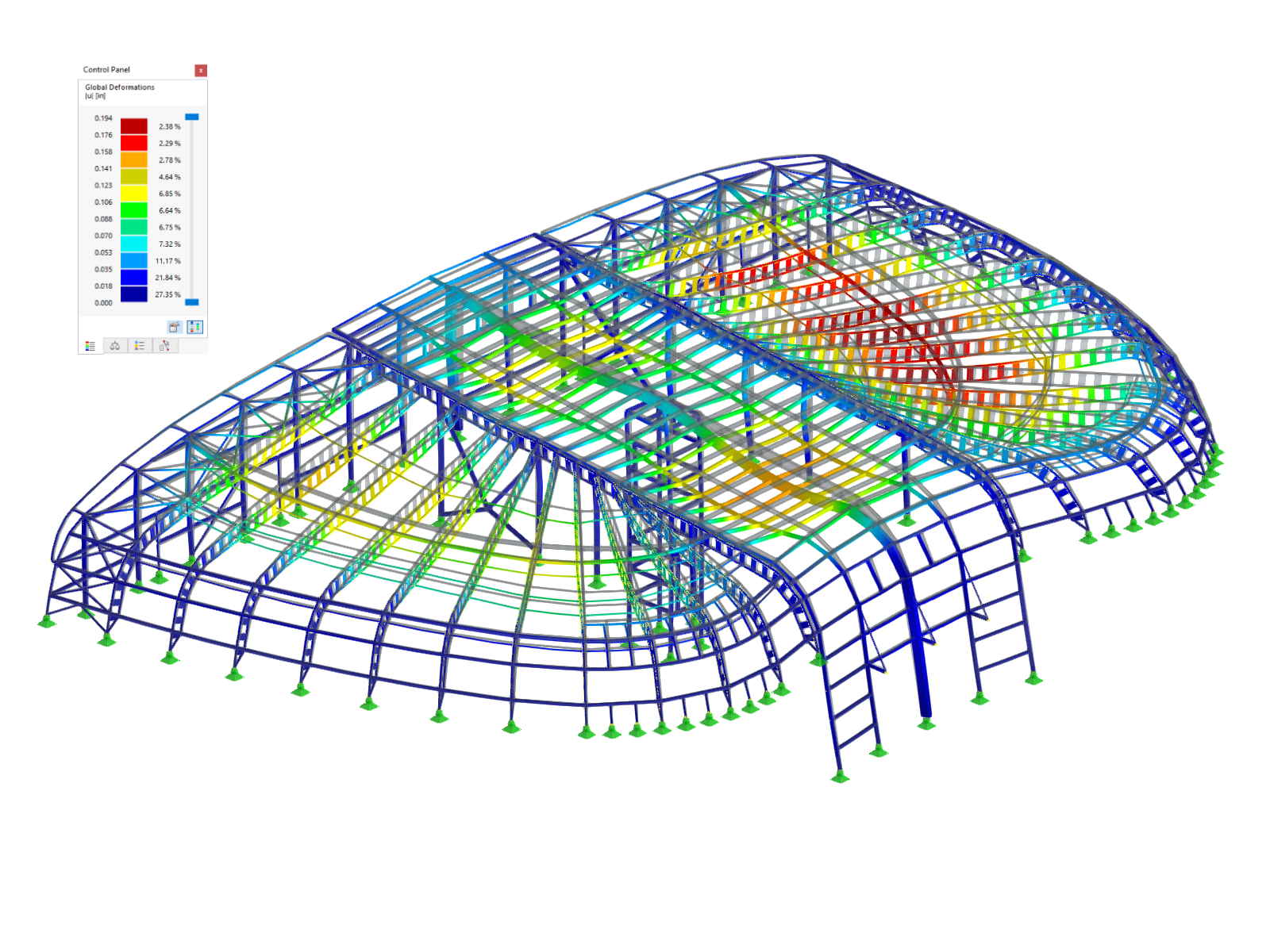Switch to the balance-scale factors tab
The image size is (1270, 952).
click(x=115, y=346)
